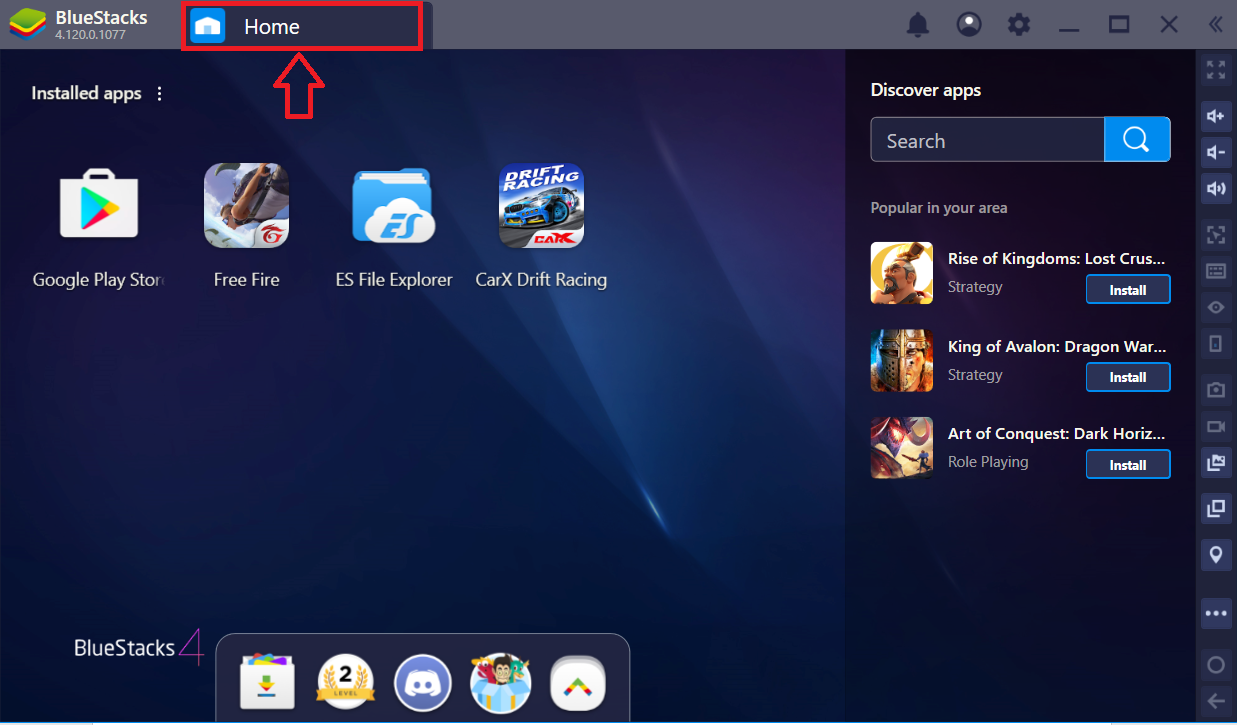Screen dimensions: 1237x725
Task: Click the notifications bell icon
Action: point(917,25)
